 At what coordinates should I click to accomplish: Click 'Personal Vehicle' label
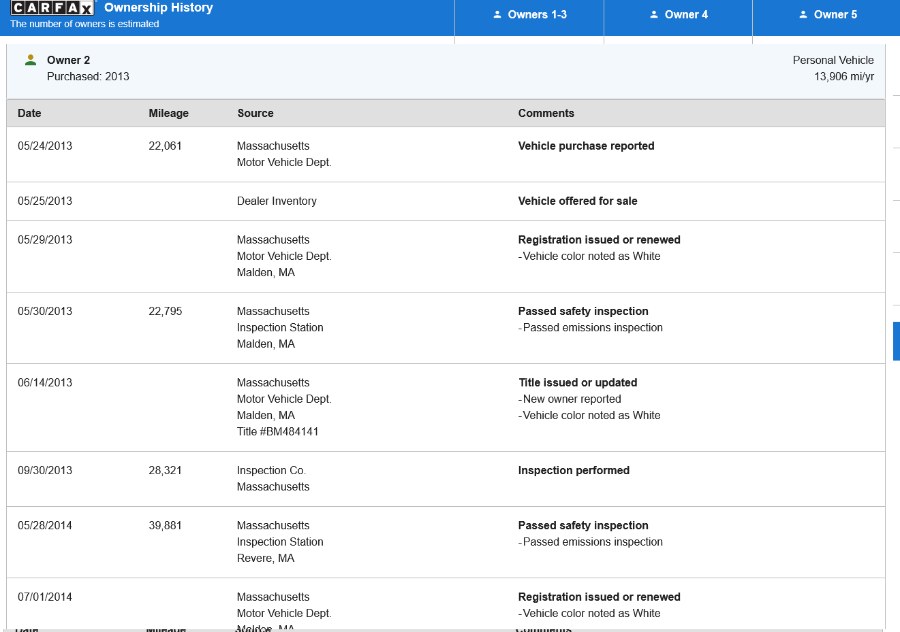point(833,60)
